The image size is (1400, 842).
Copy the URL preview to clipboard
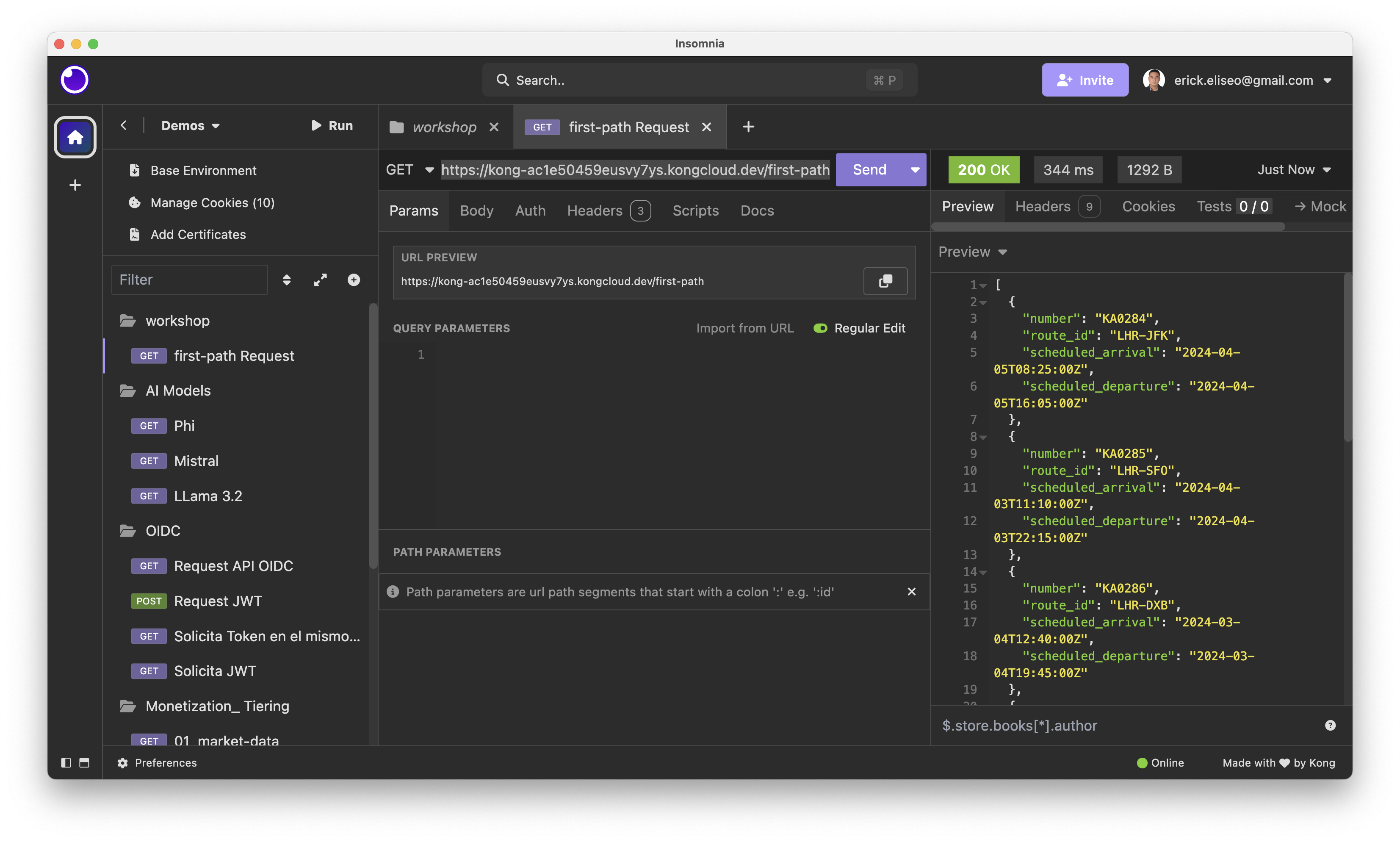[885, 281]
